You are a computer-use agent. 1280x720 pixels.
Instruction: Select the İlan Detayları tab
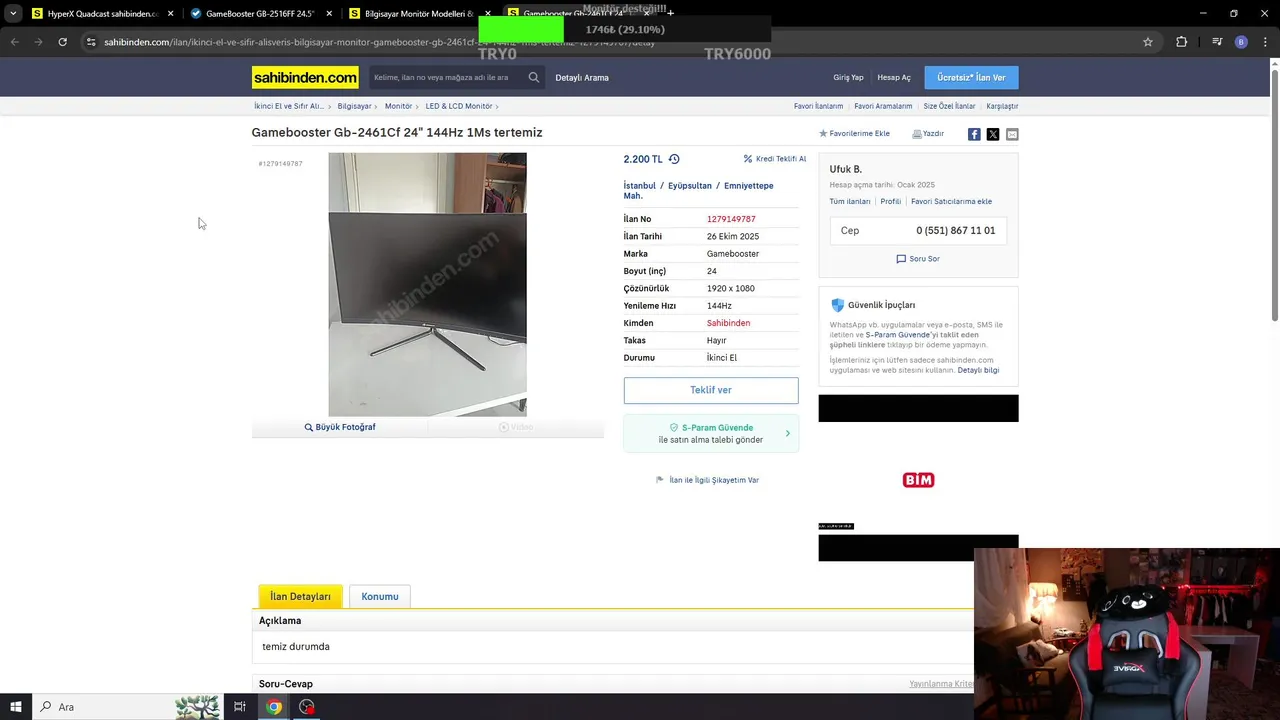(x=300, y=596)
